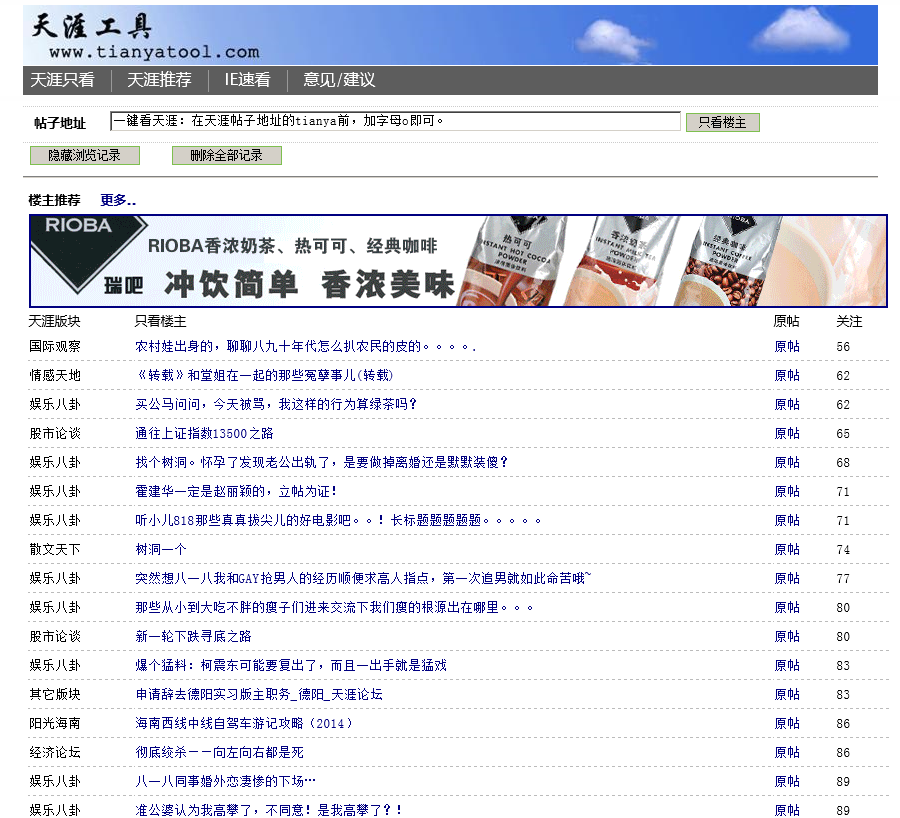
Task: Click the 阳光海南 board label
Action: pyautogui.click(x=55, y=723)
